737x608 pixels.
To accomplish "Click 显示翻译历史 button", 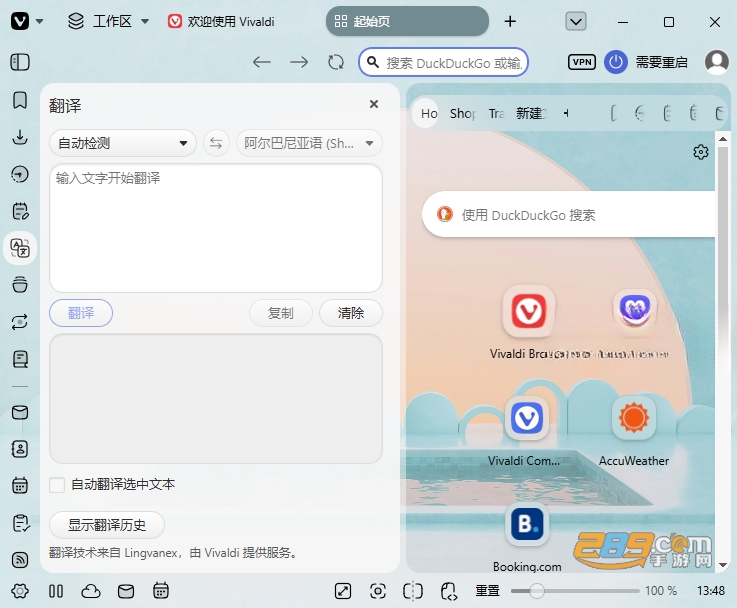I will 107,525.
